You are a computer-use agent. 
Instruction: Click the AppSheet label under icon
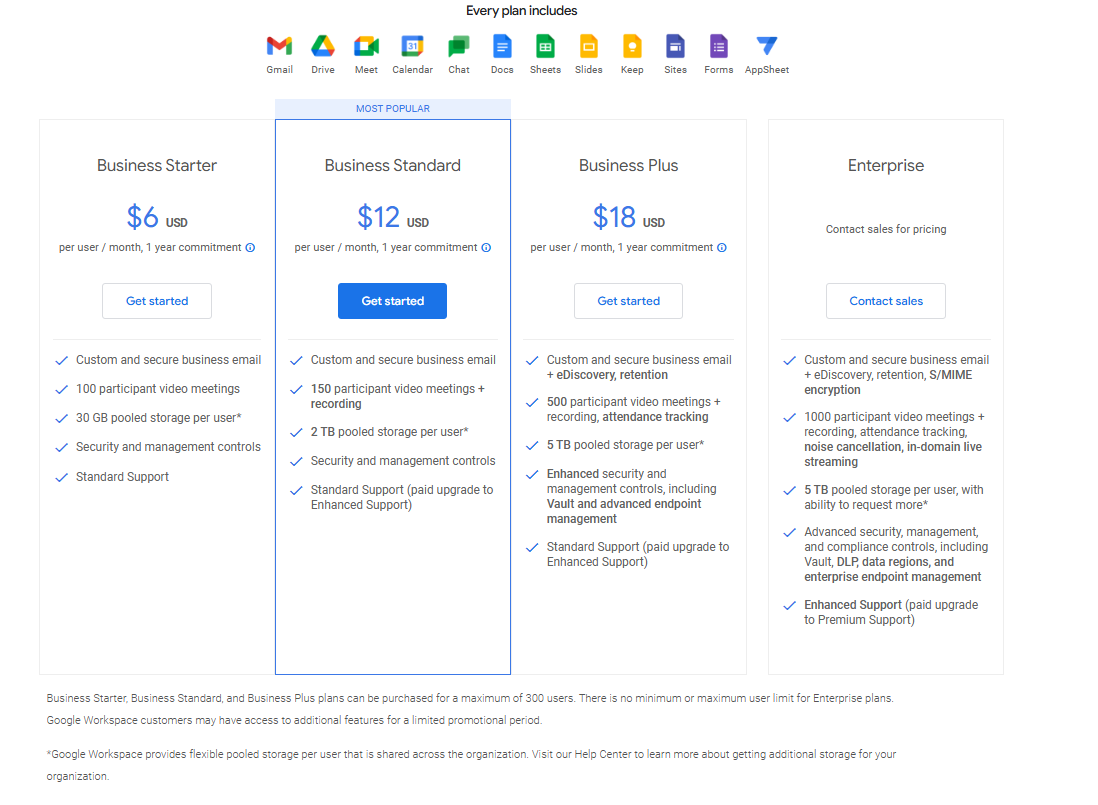click(767, 70)
